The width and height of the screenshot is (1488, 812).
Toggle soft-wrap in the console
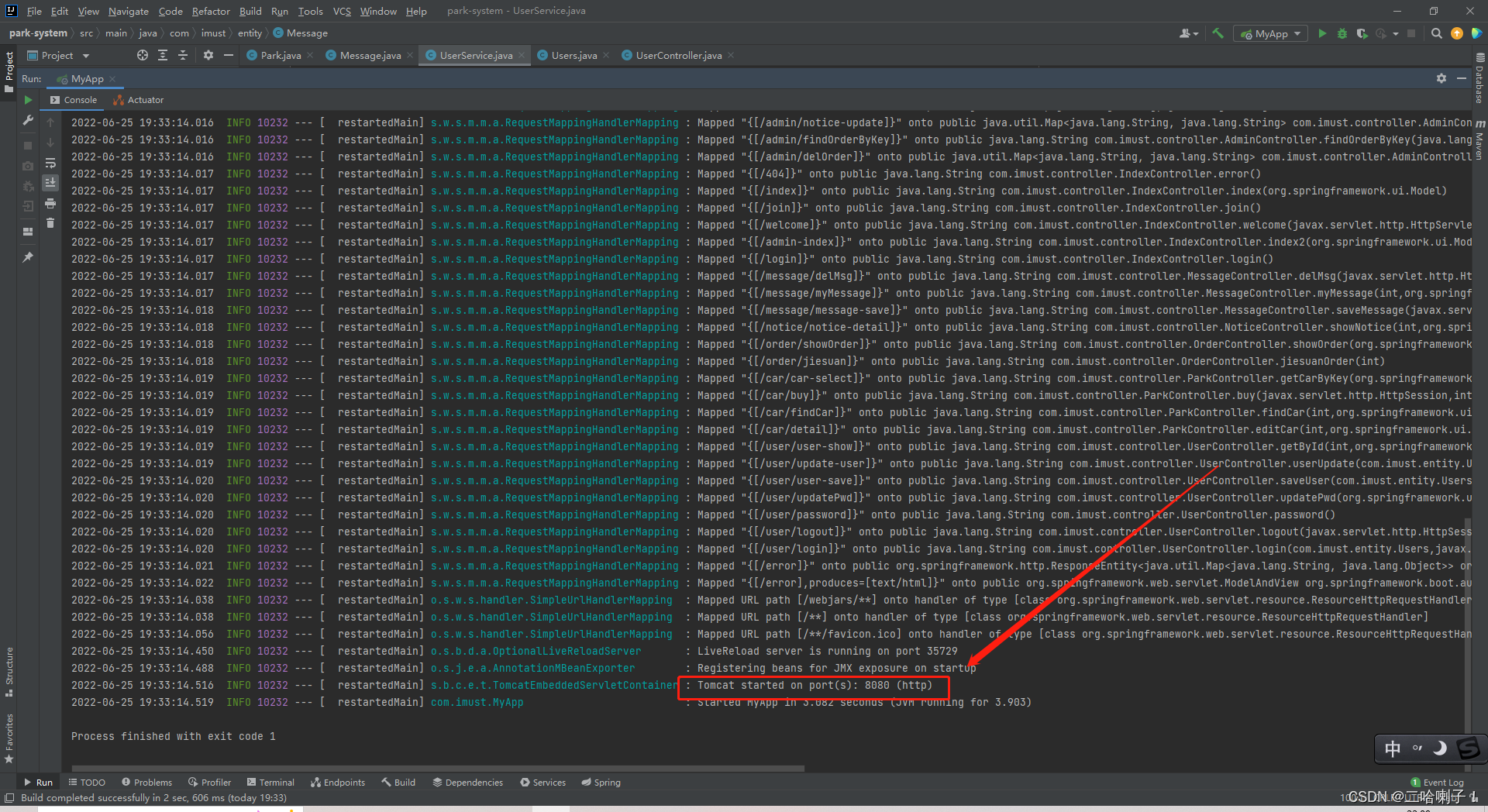tap(50, 163)
